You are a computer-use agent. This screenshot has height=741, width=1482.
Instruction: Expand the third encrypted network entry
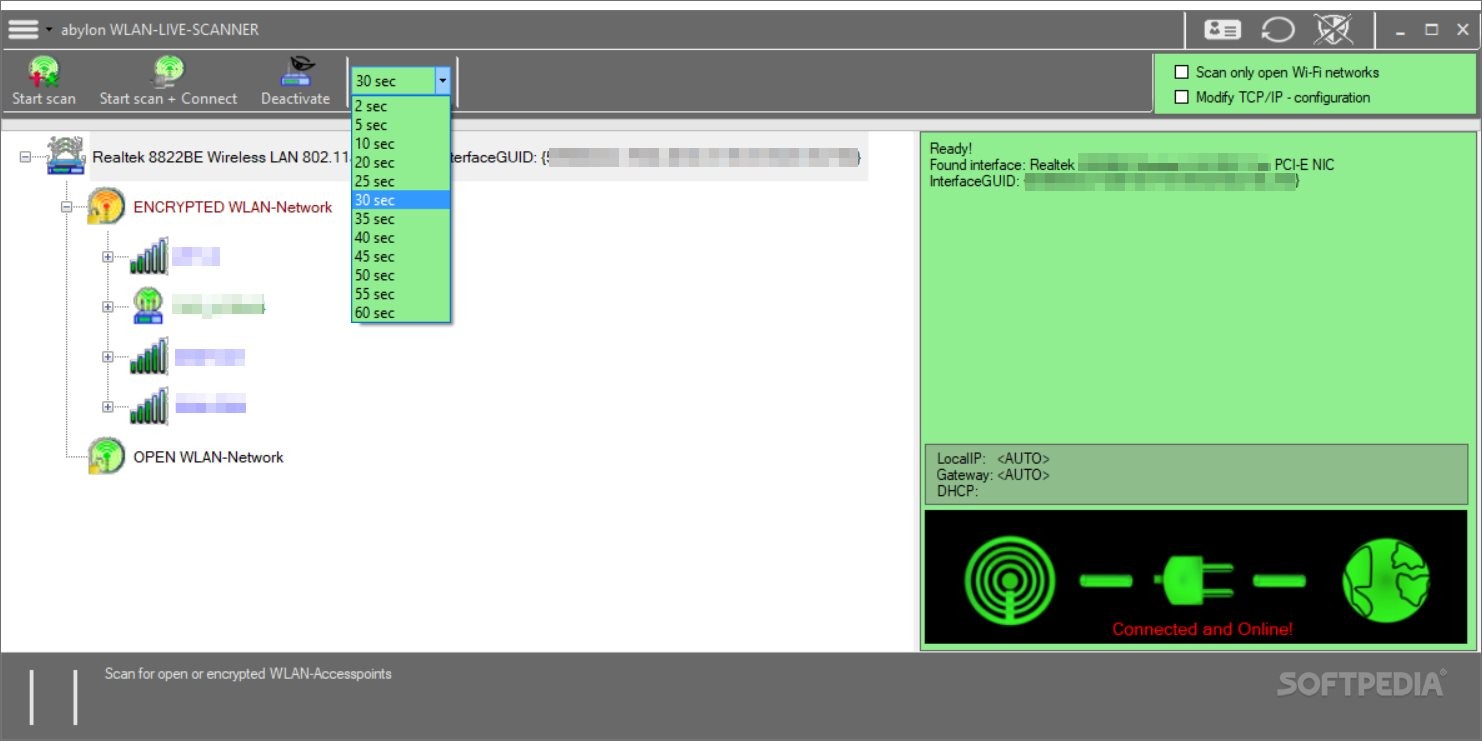point(108,357)
